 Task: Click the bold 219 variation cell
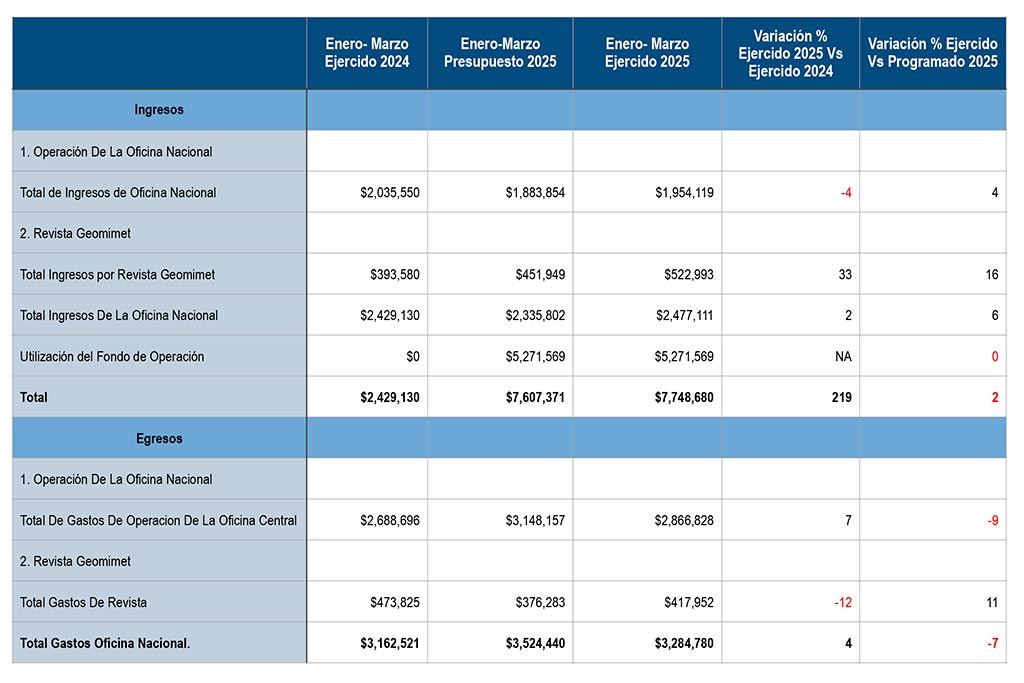tap(839, 398)
